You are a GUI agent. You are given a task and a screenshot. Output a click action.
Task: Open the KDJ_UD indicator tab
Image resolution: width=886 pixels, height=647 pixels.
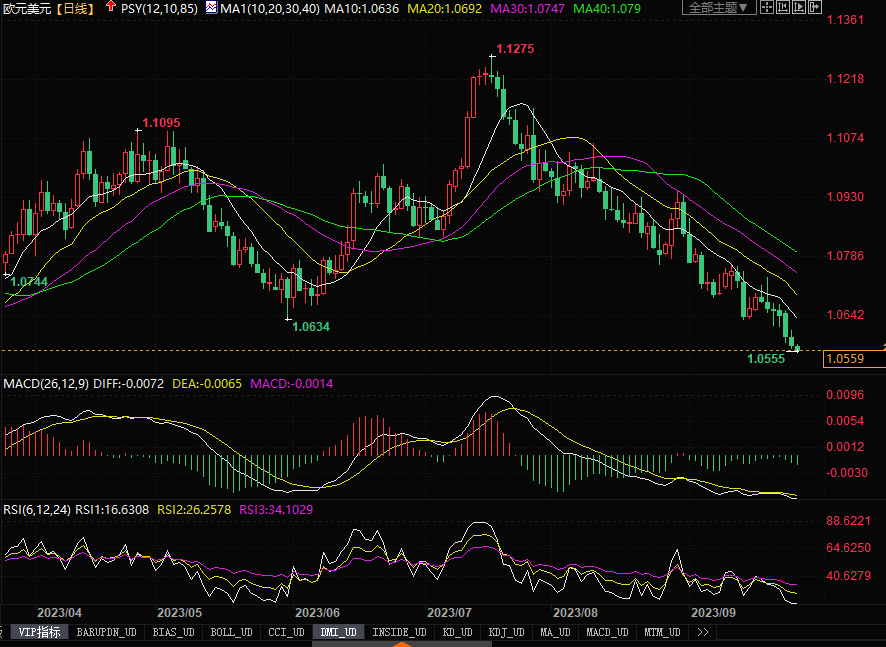pos(506,632)
